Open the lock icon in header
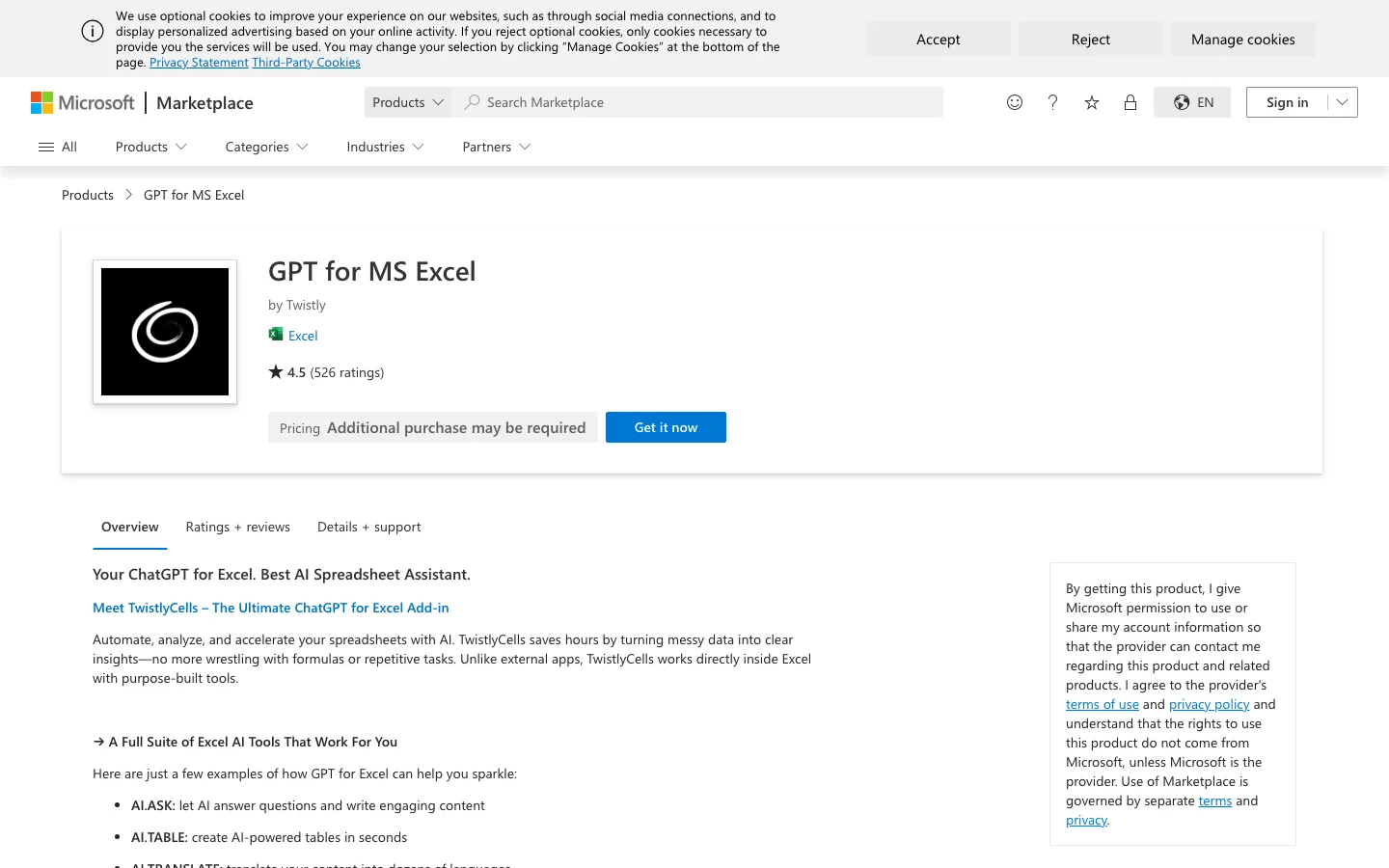Image resolution: width=1389 pixels, height=868 pixels. point(1130,102)
